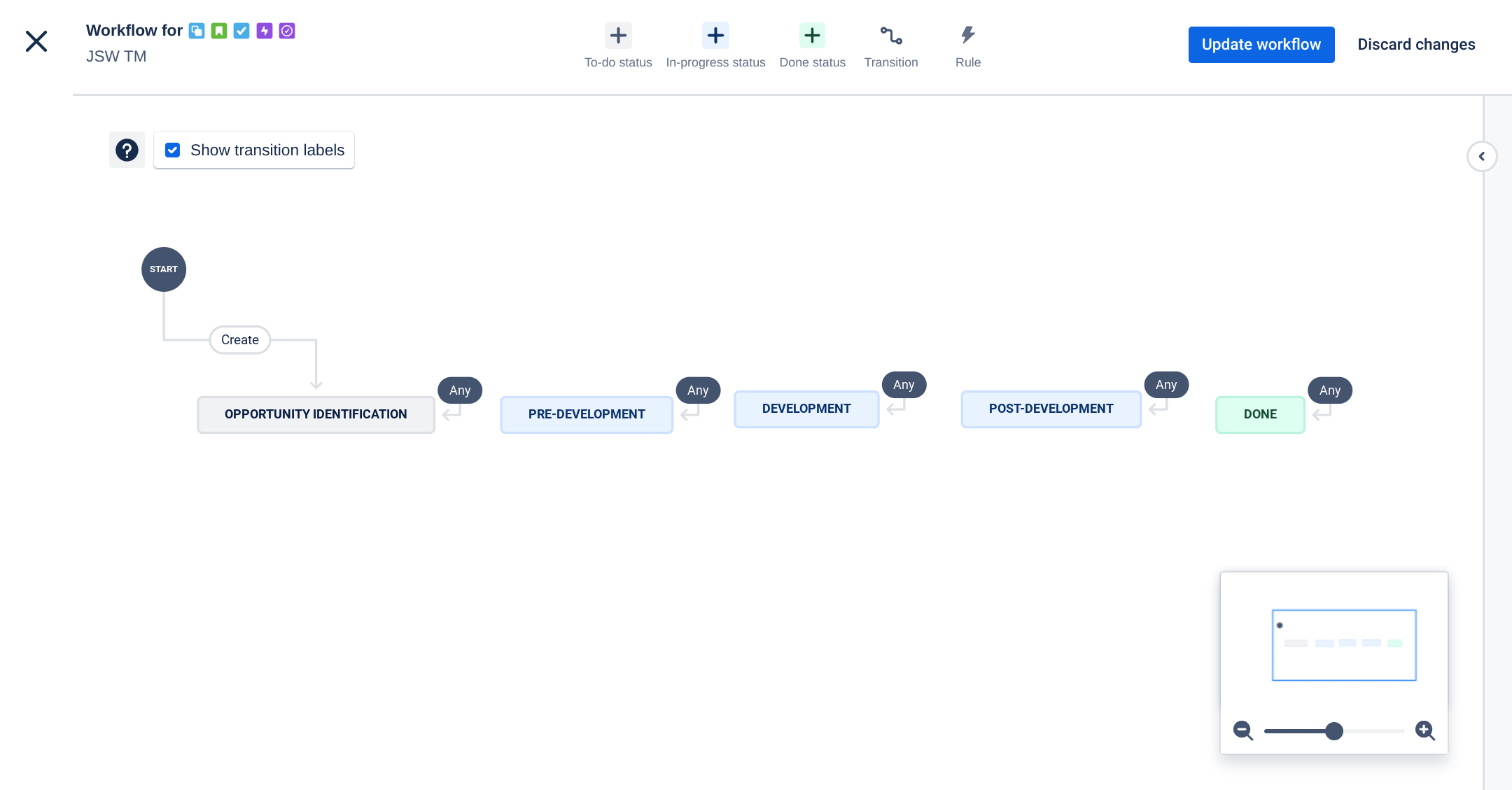
Task: Zoom in using the magnifier plus icon
Action: (1426, 731)
